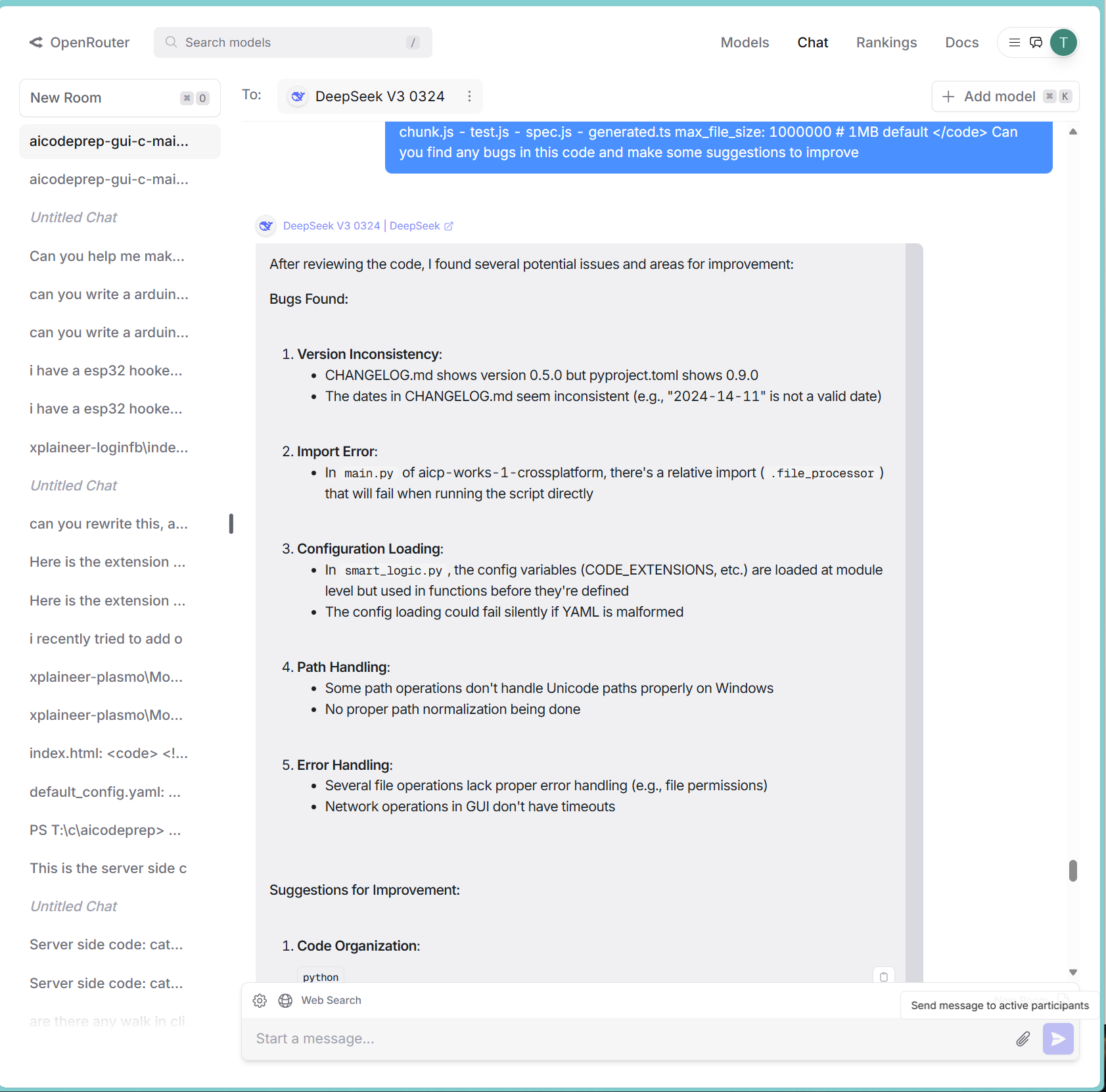Toggle the Web Search globe icon

pyautogui.click(x=285, y=1001)
